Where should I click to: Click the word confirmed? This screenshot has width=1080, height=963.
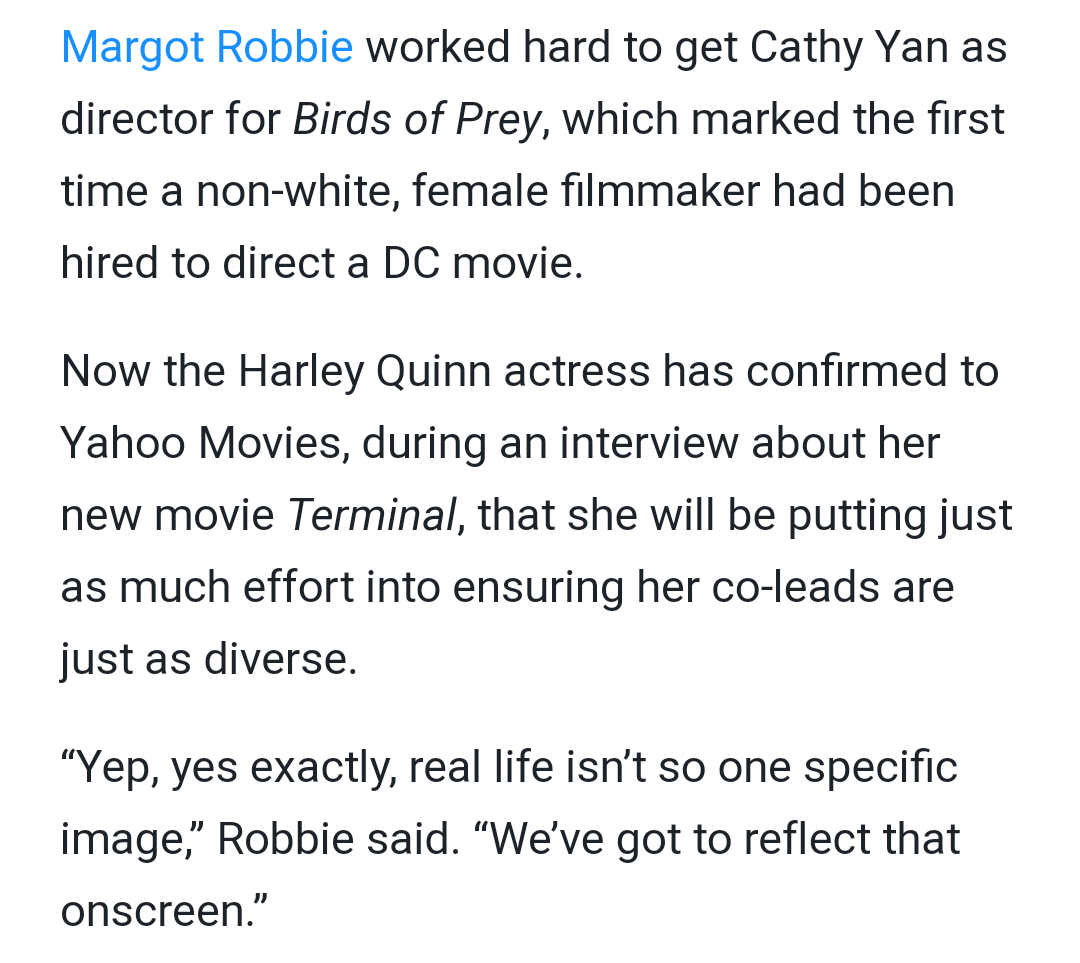(x=853, y=371)
